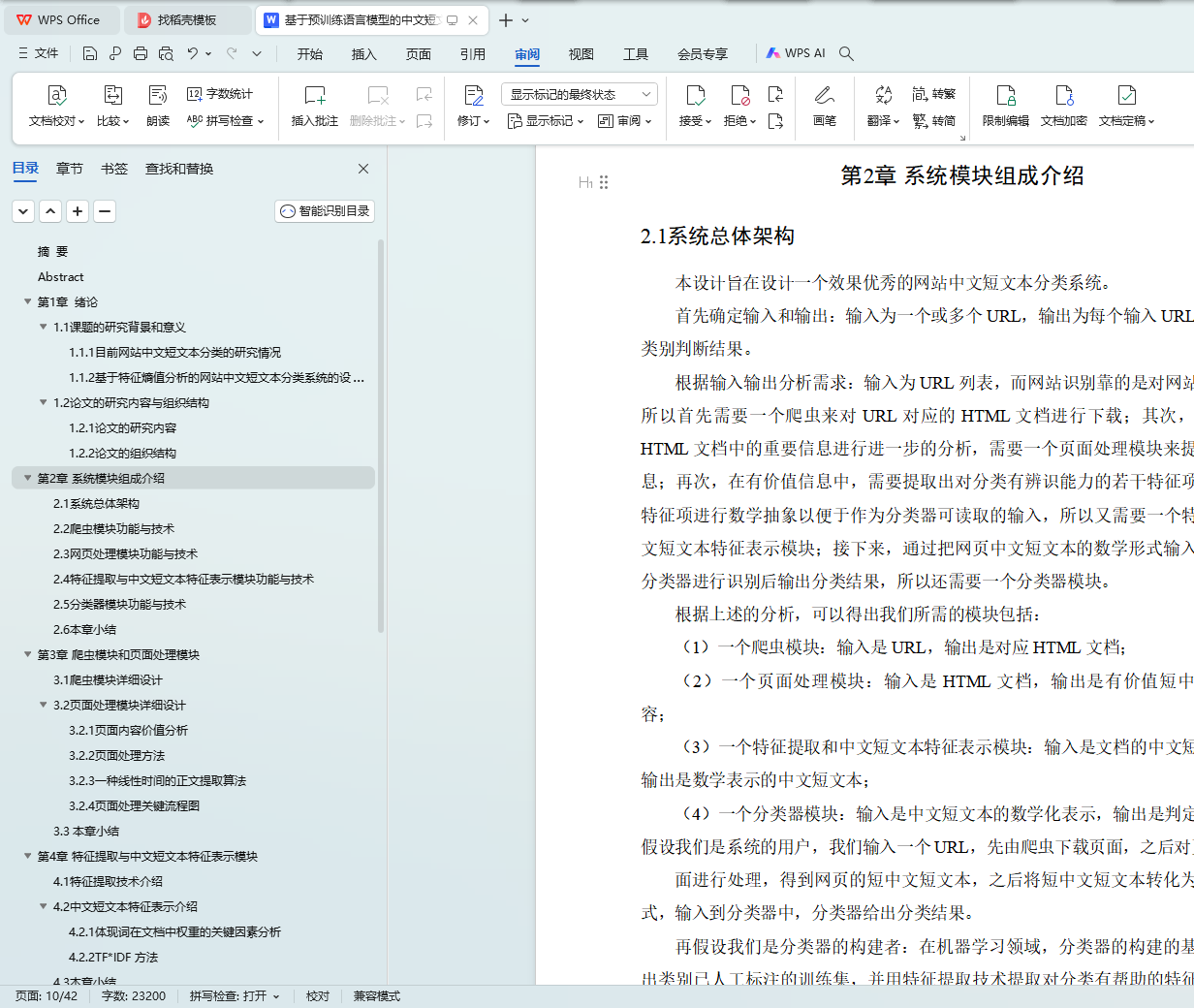Click the undo arrow icon
The width and height of the screenshot is (1194, 1008).
tap(193, 53)
